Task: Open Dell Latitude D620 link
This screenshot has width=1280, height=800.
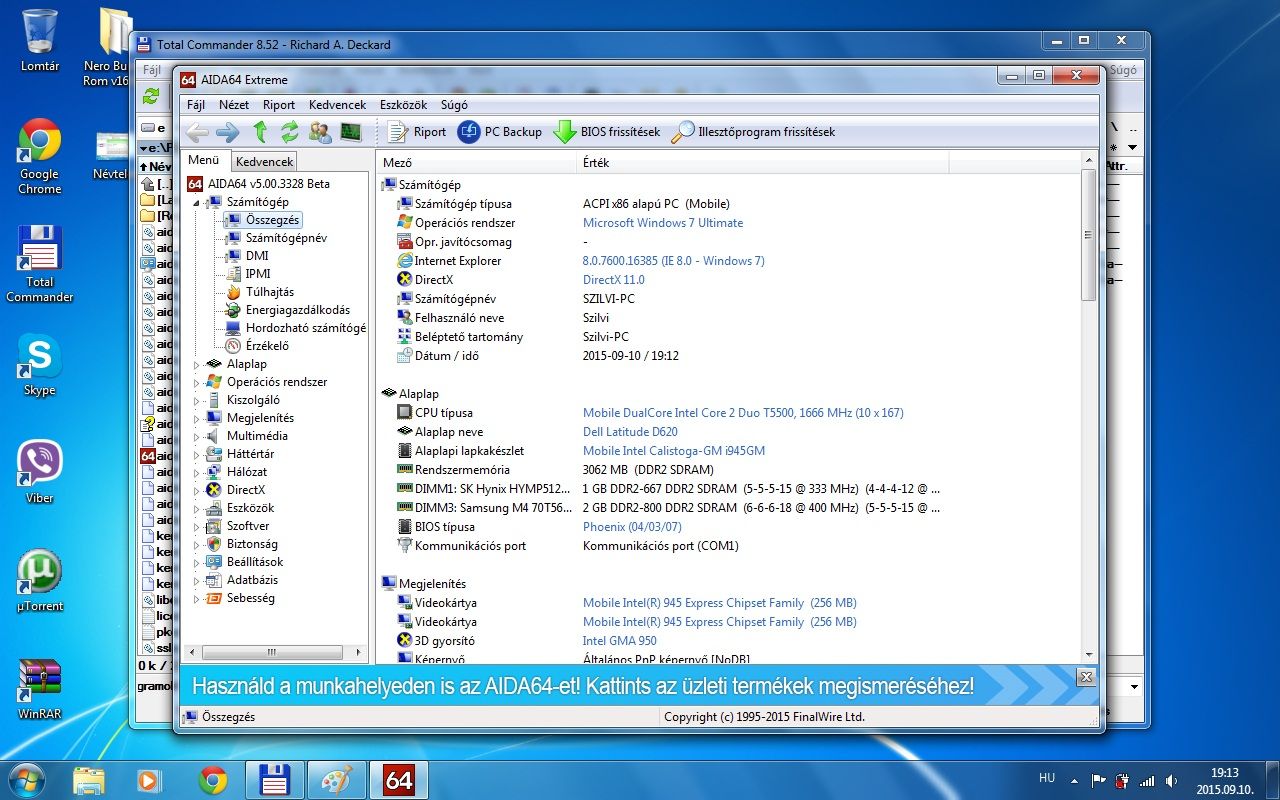Action: coord(630,432)
